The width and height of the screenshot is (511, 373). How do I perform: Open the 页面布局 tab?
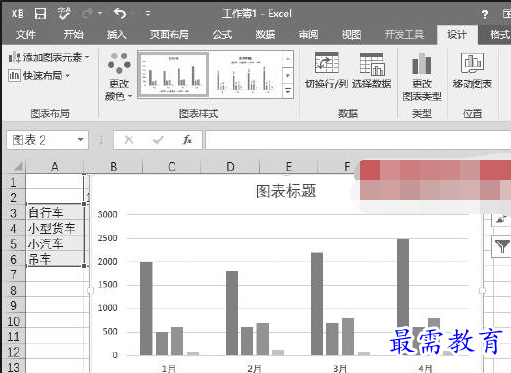click(x=169, y=34)
